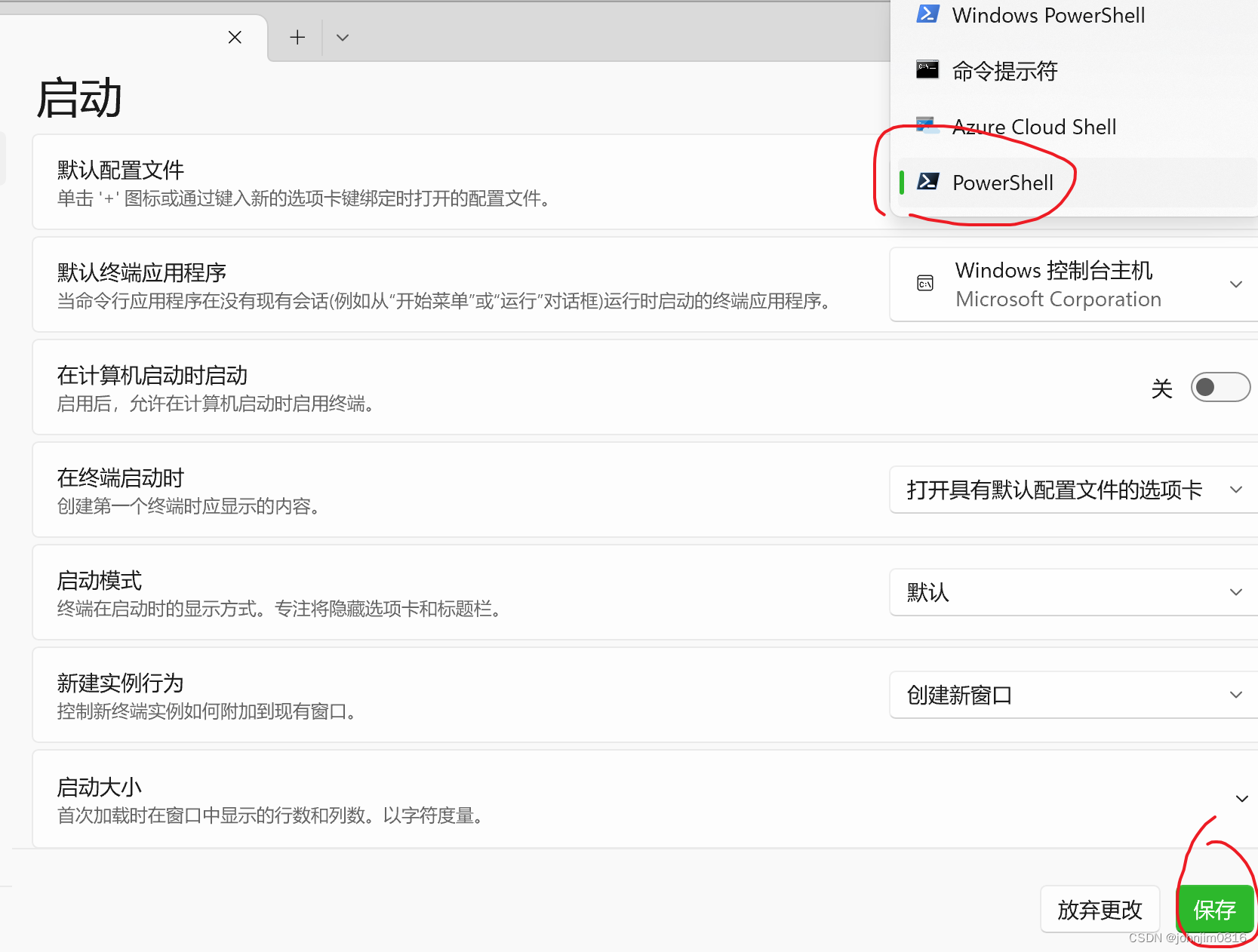This screenshot has height=952, width=1258.
Task: Open a new terminal tab with plus icon
Action: 297,37
